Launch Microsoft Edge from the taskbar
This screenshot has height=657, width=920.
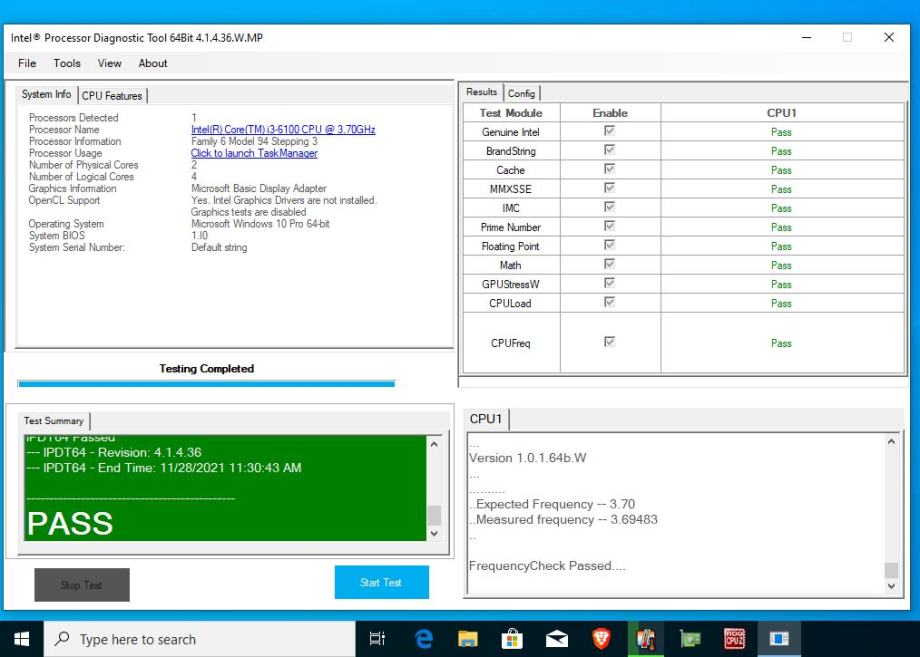tap(424, 638)
